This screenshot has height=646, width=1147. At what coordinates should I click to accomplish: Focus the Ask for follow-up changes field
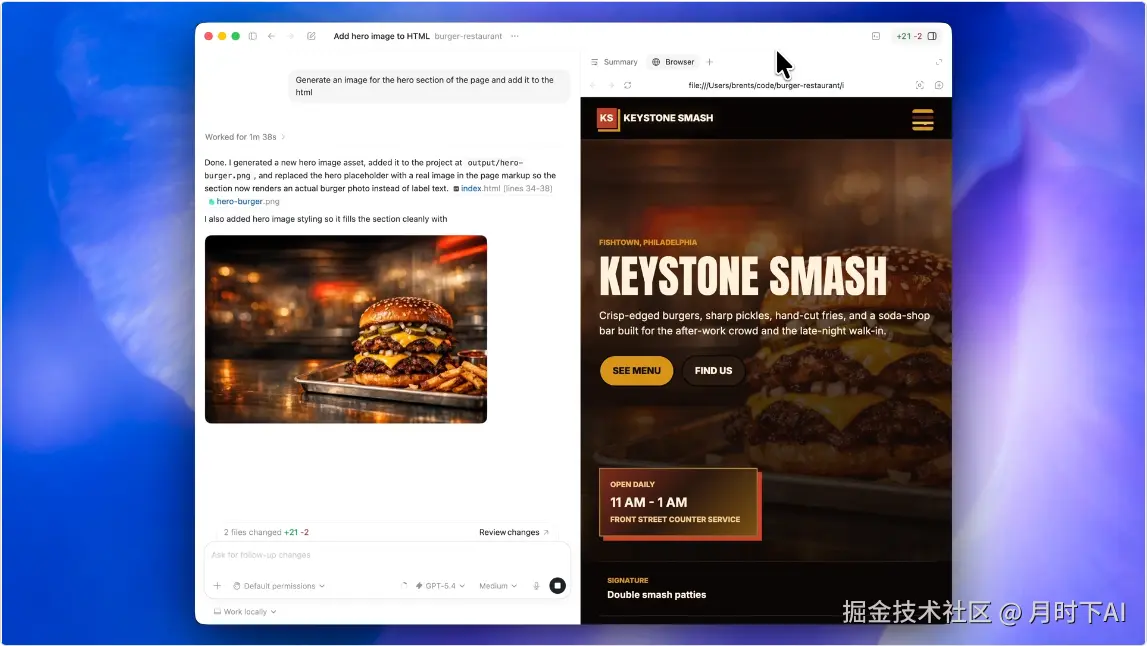[386, 555]
